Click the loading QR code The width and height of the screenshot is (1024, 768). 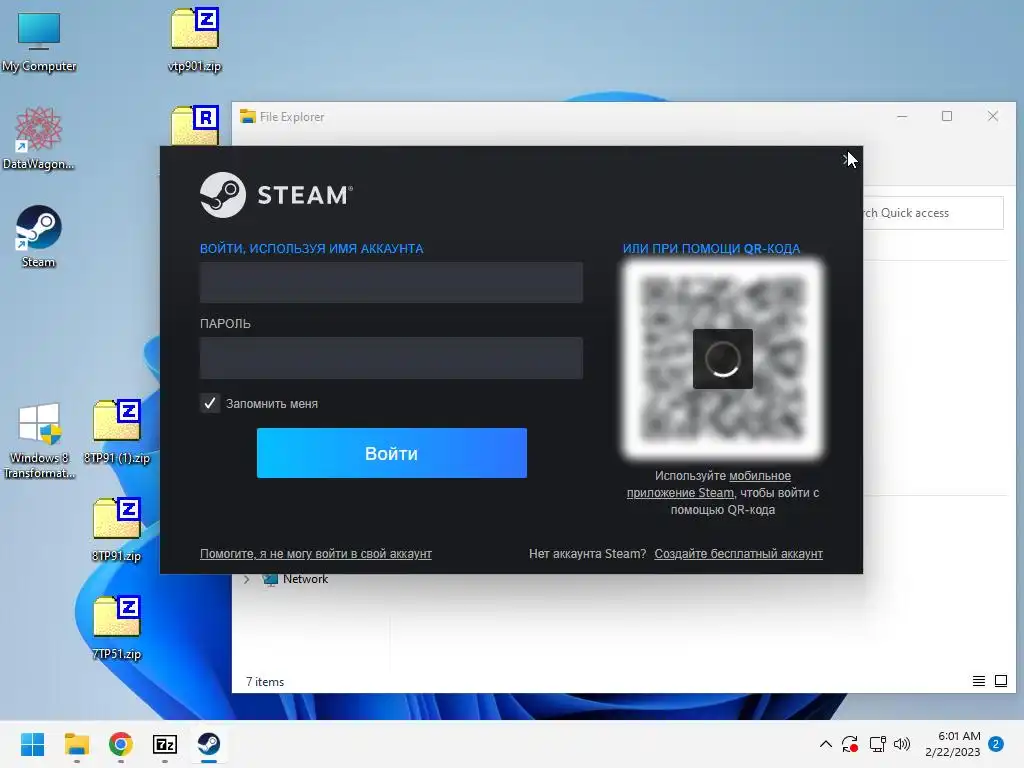722,359
